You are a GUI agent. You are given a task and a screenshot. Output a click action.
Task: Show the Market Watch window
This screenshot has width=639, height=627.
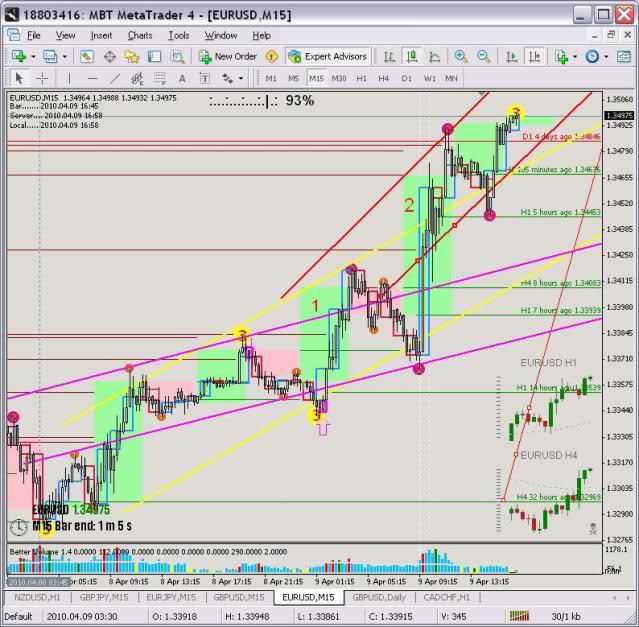click(87, 56)
